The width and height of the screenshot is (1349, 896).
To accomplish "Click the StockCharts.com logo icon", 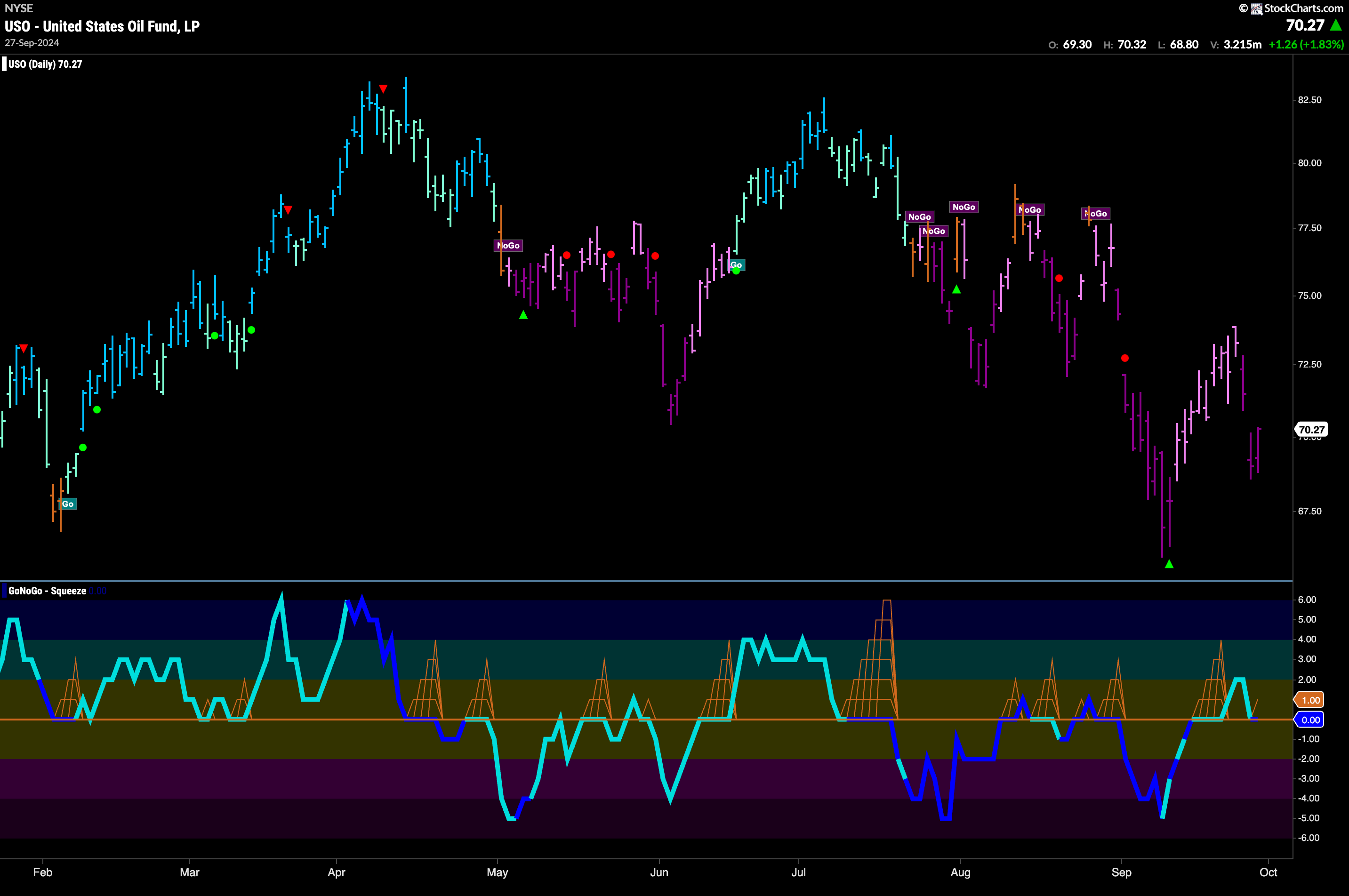I will click(x=1256, y=8).
